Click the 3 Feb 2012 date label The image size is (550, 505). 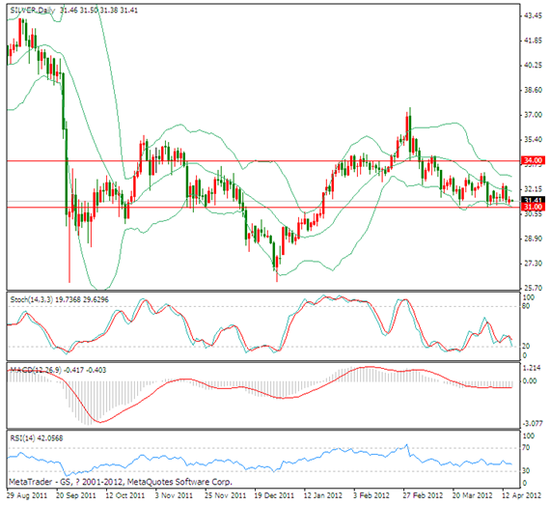(x=371, y=496)
